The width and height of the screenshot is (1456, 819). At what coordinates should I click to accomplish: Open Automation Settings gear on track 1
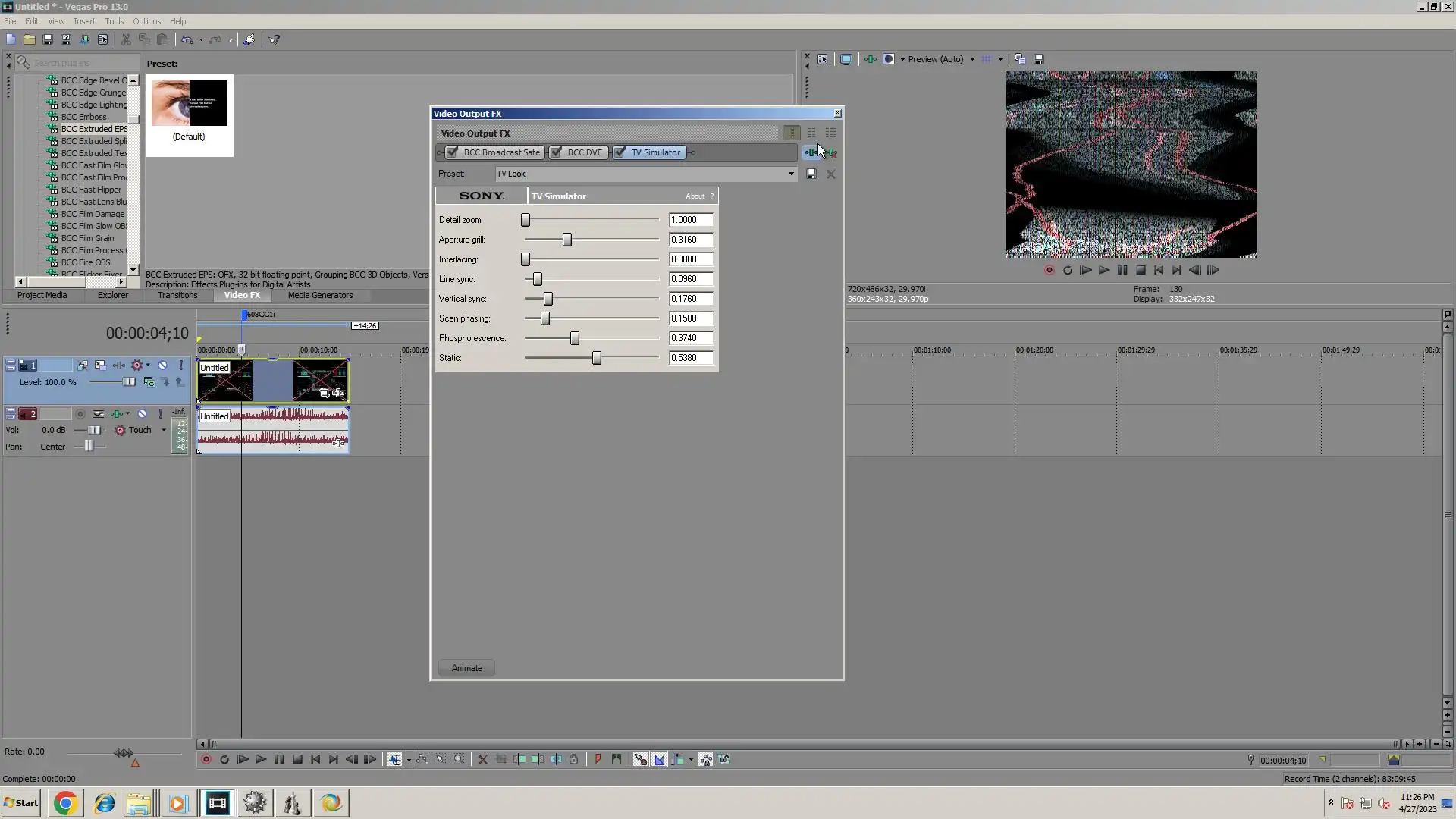(137, 366)
